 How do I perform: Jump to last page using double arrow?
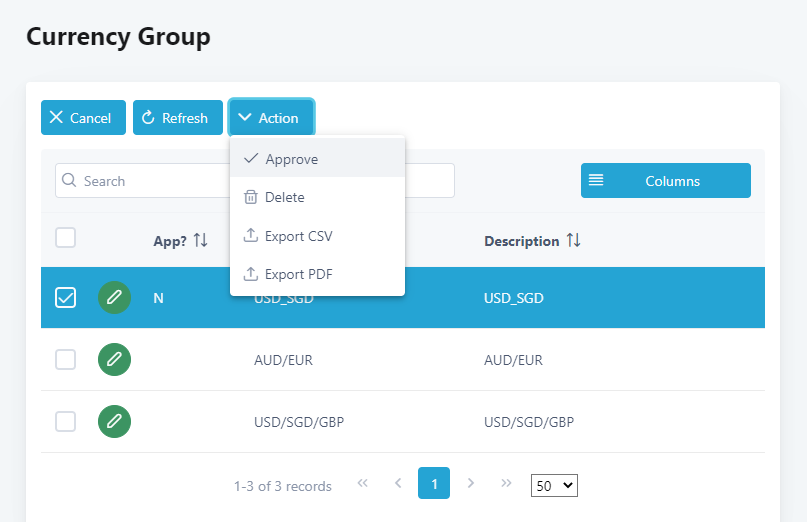click(506, 483)
